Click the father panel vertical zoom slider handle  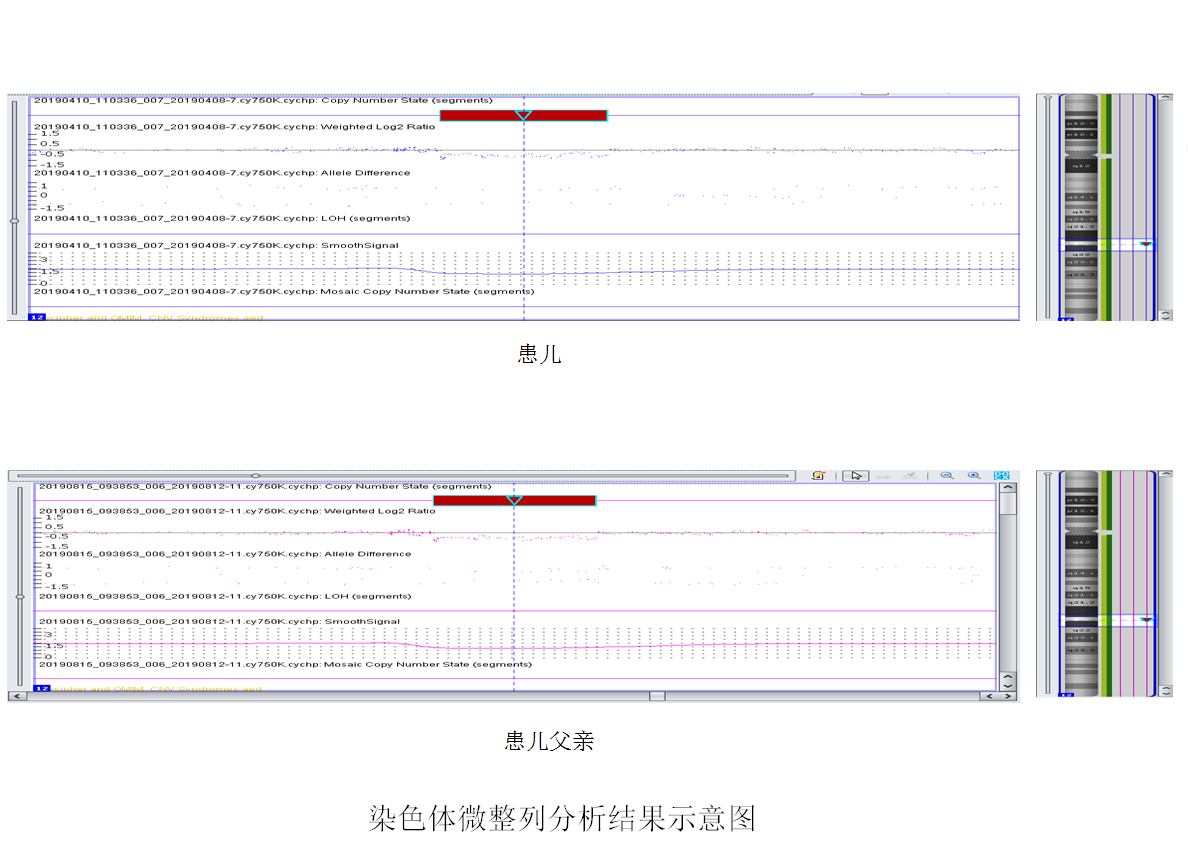(x=19, y=596)
